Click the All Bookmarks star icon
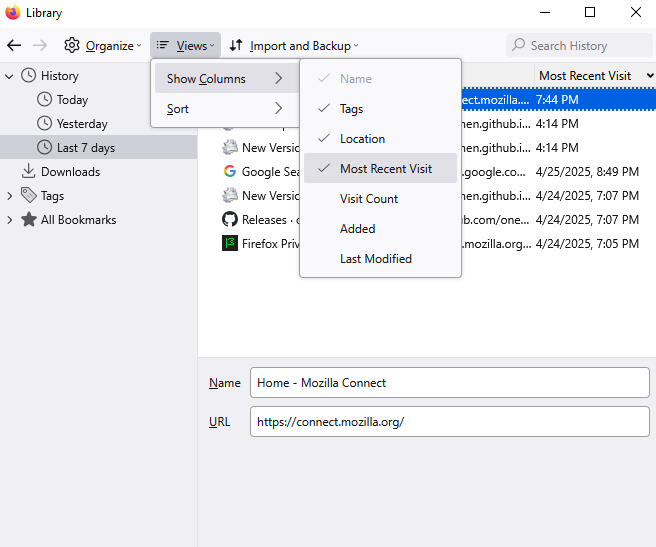Screen dimensions: 656x547 [x=28, y=220]
